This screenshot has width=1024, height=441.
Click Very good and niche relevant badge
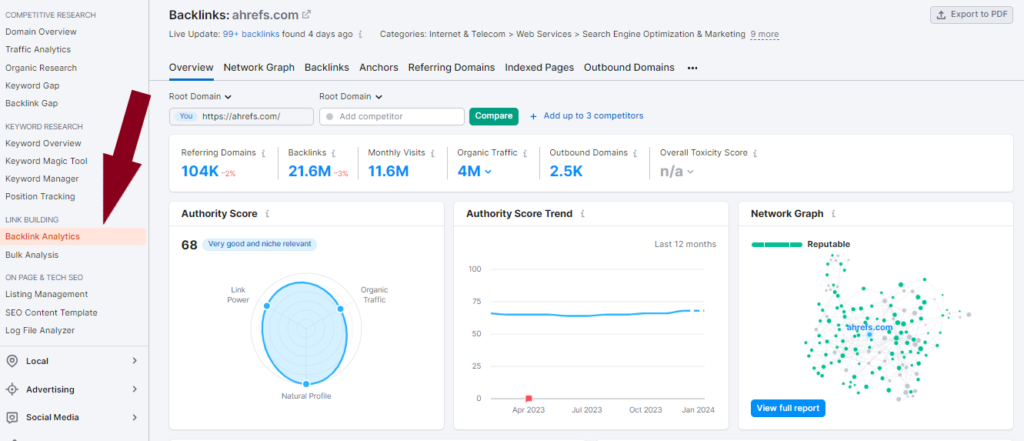260,244
